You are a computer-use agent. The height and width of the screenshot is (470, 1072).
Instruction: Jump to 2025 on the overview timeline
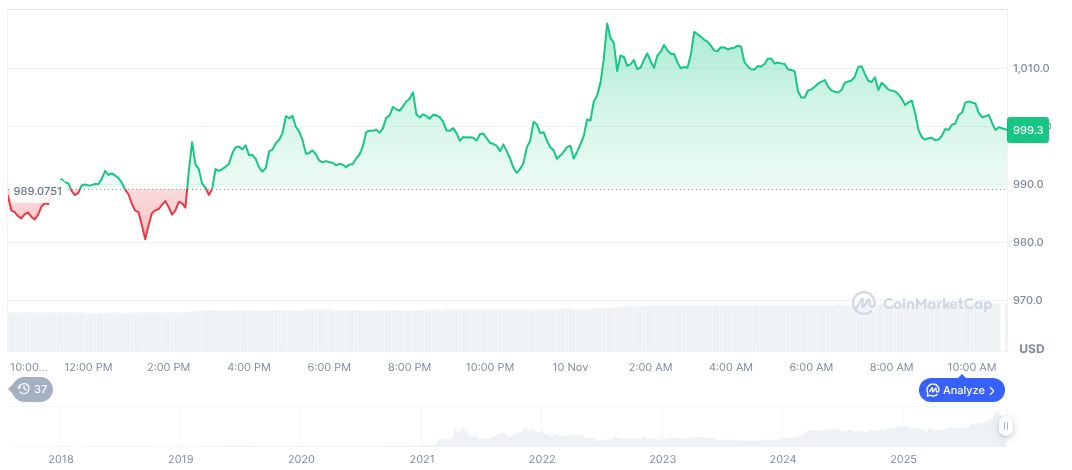904,459
